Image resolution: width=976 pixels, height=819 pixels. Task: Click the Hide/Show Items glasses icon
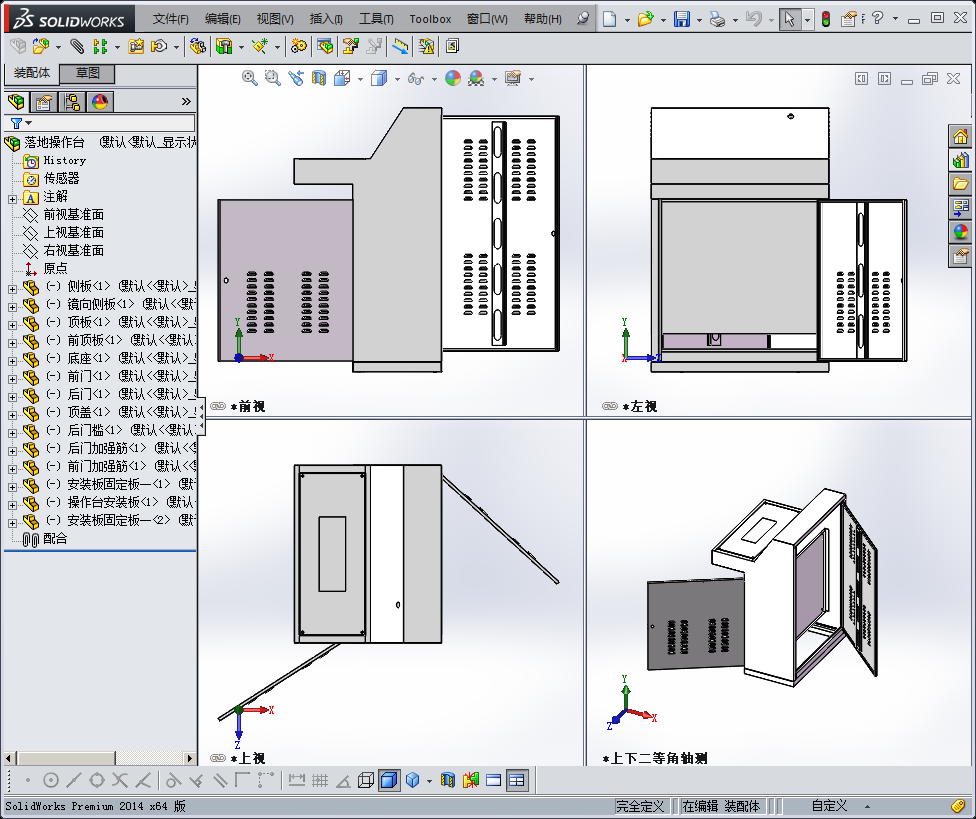click(x=415, y=78)
